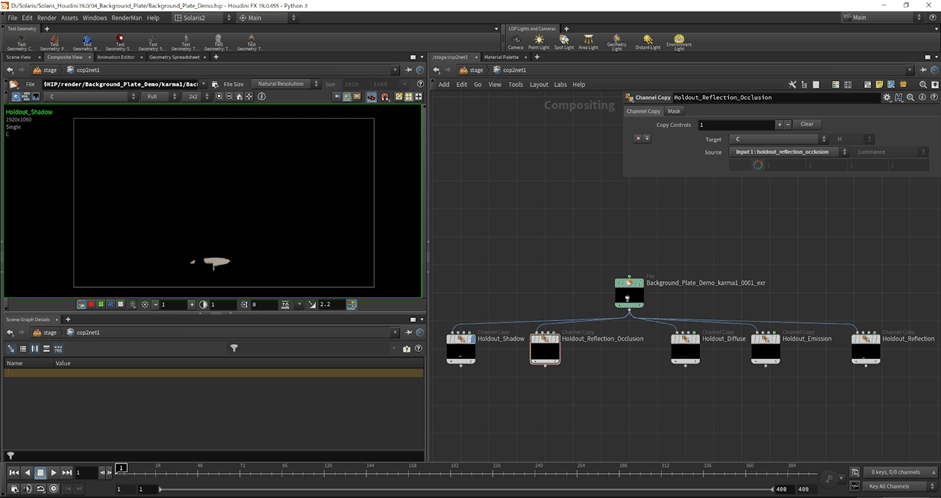Open the Natural Resolution dropdown
Viewport: 941px width, 498px height.
click(x=286, y=84)
